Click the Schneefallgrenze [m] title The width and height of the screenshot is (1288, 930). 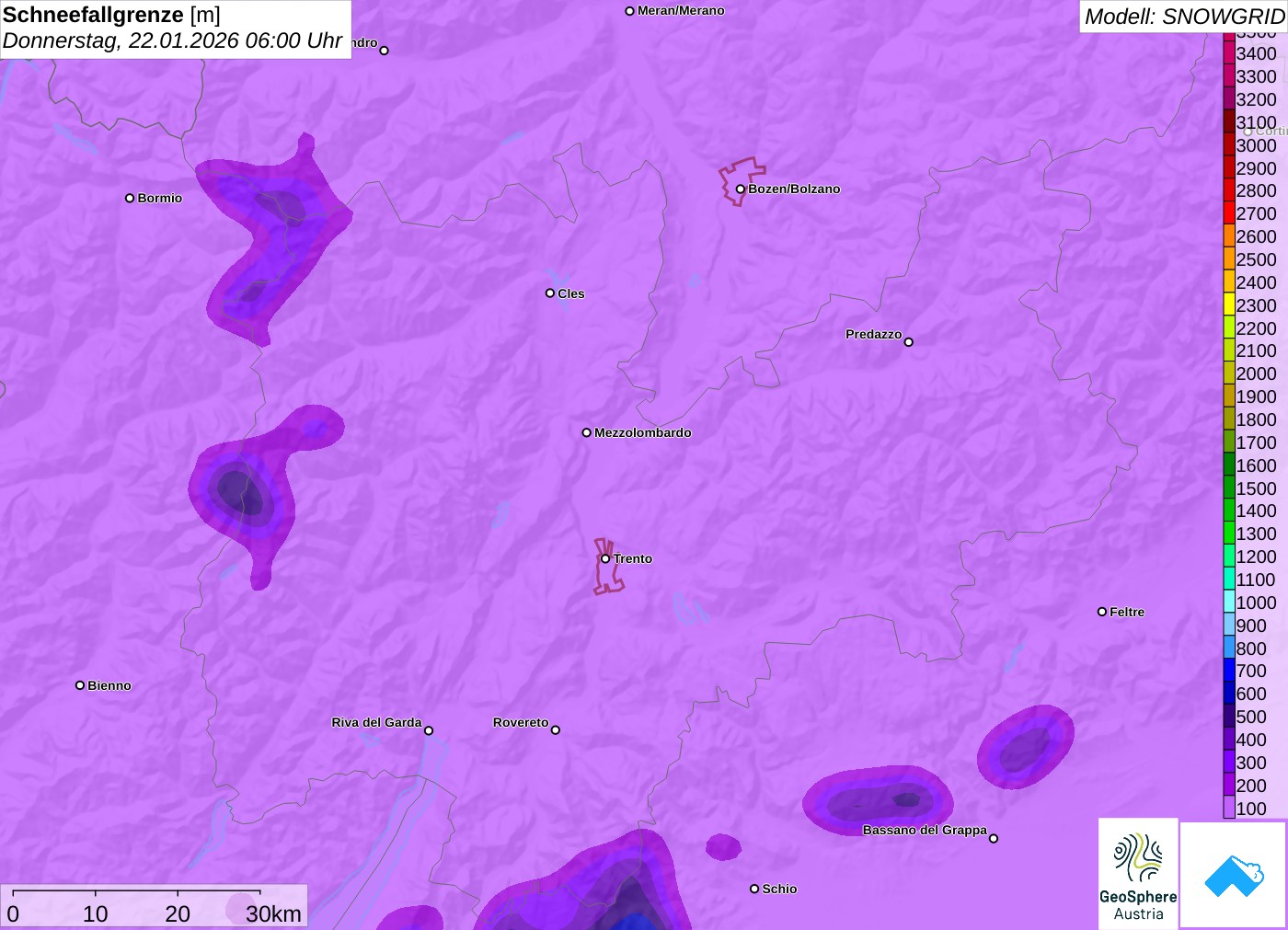(111, 15)
